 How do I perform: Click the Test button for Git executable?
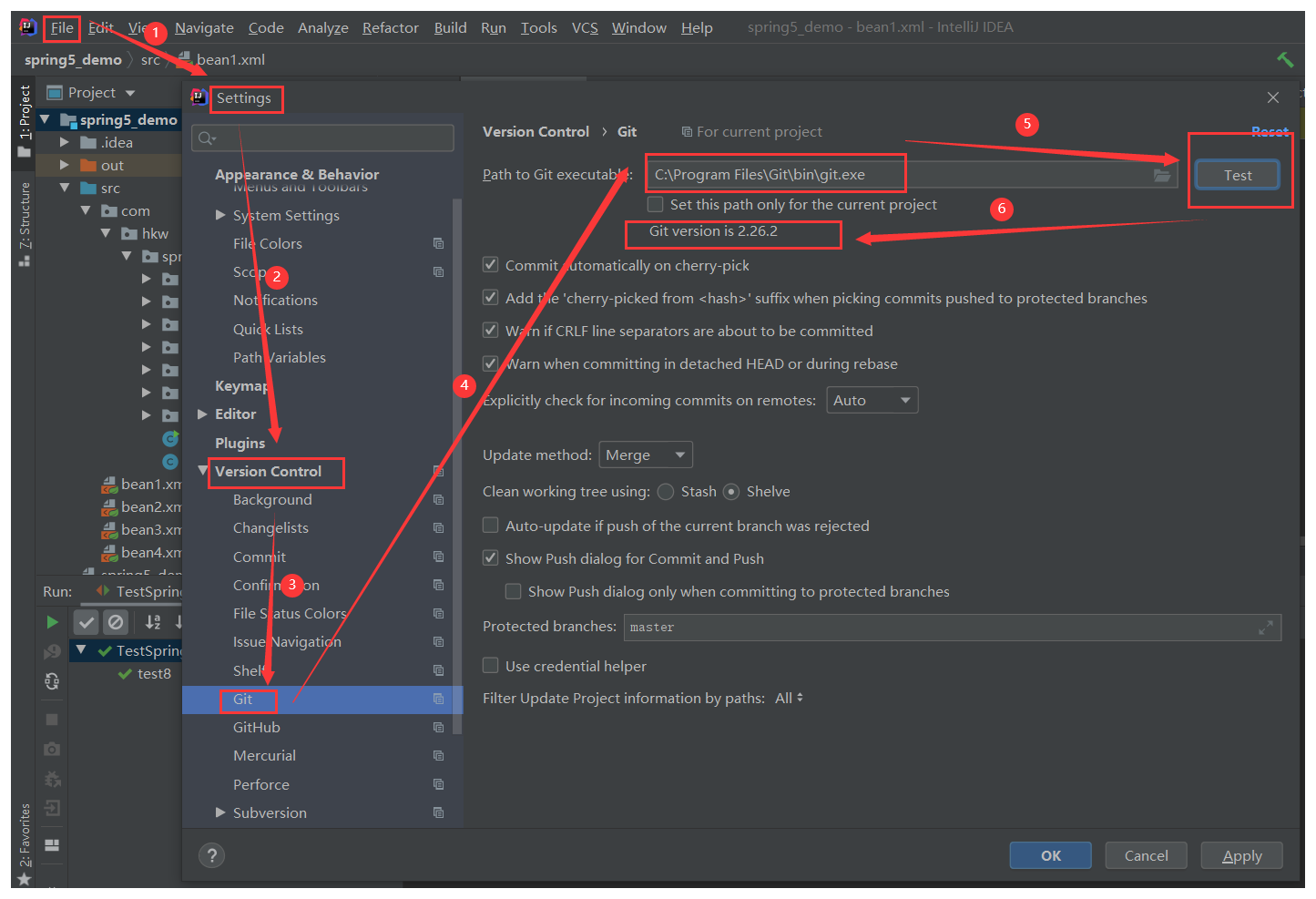pyautogui.click(x=1238, y=175)
